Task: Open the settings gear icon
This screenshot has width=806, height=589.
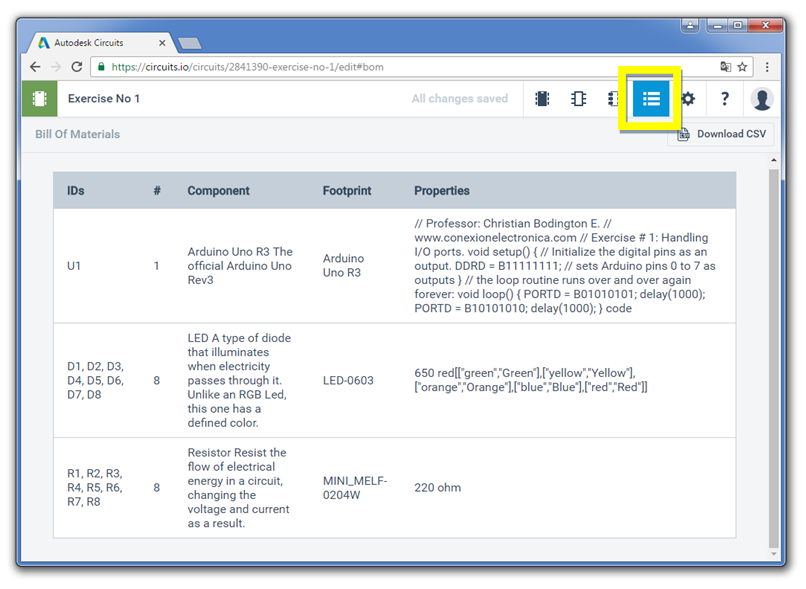Action: click(x=688, y=98)
